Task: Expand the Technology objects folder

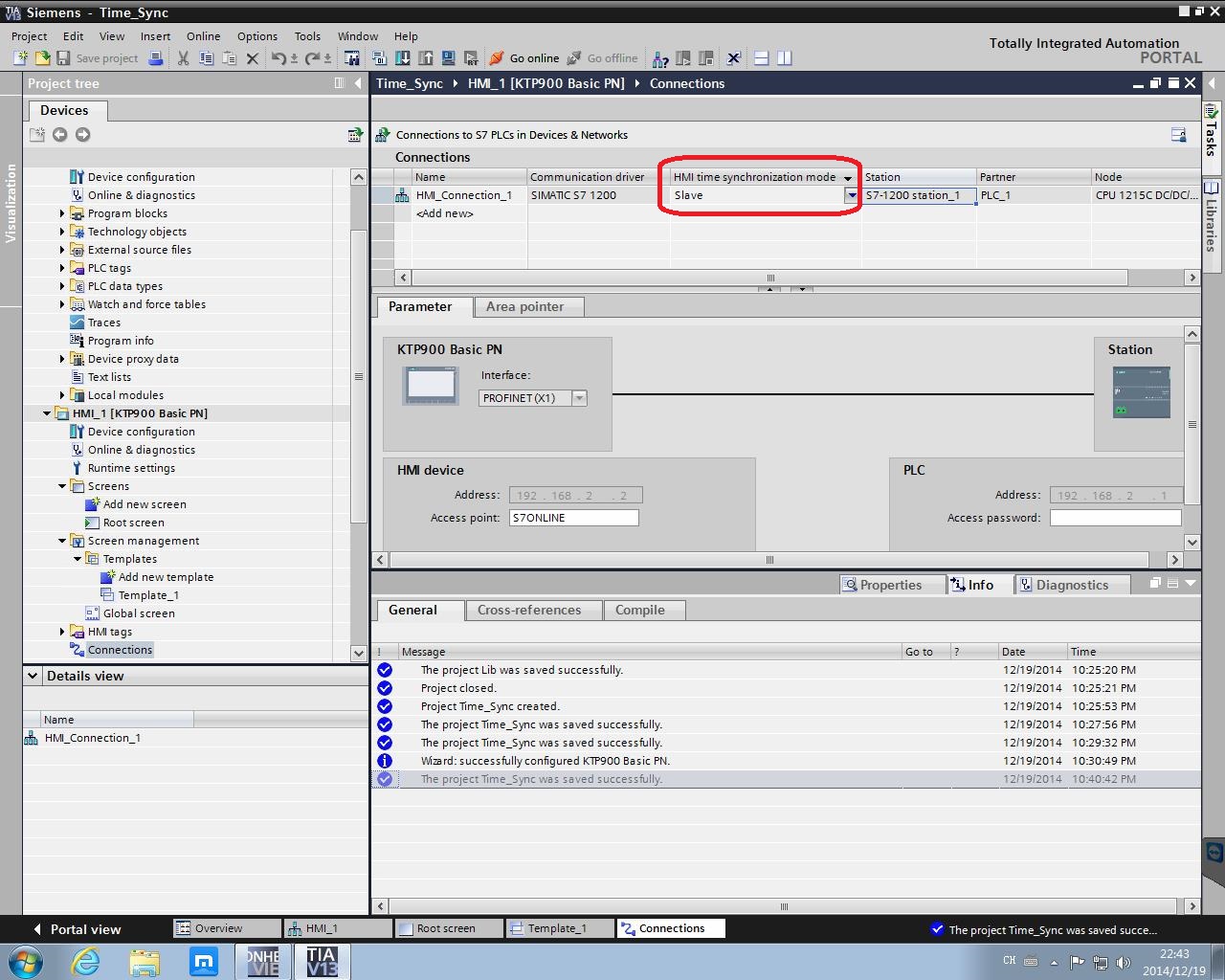Action: point(62,232)
